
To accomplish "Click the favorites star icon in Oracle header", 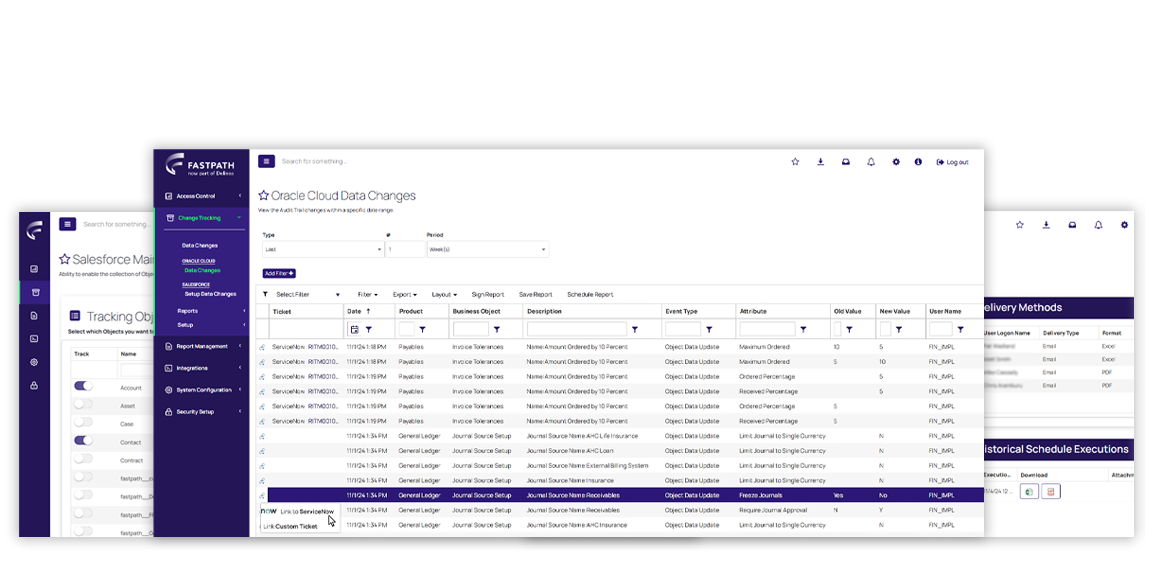I will point(795,162).
